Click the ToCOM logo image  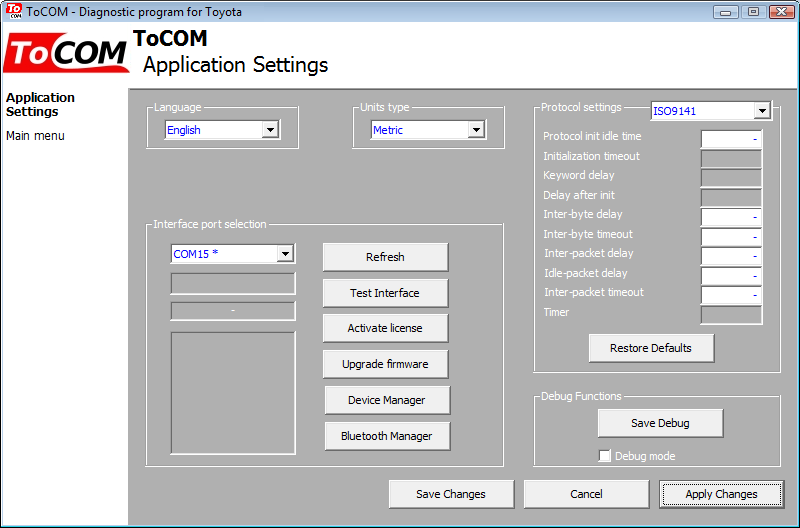click(66, 53)
